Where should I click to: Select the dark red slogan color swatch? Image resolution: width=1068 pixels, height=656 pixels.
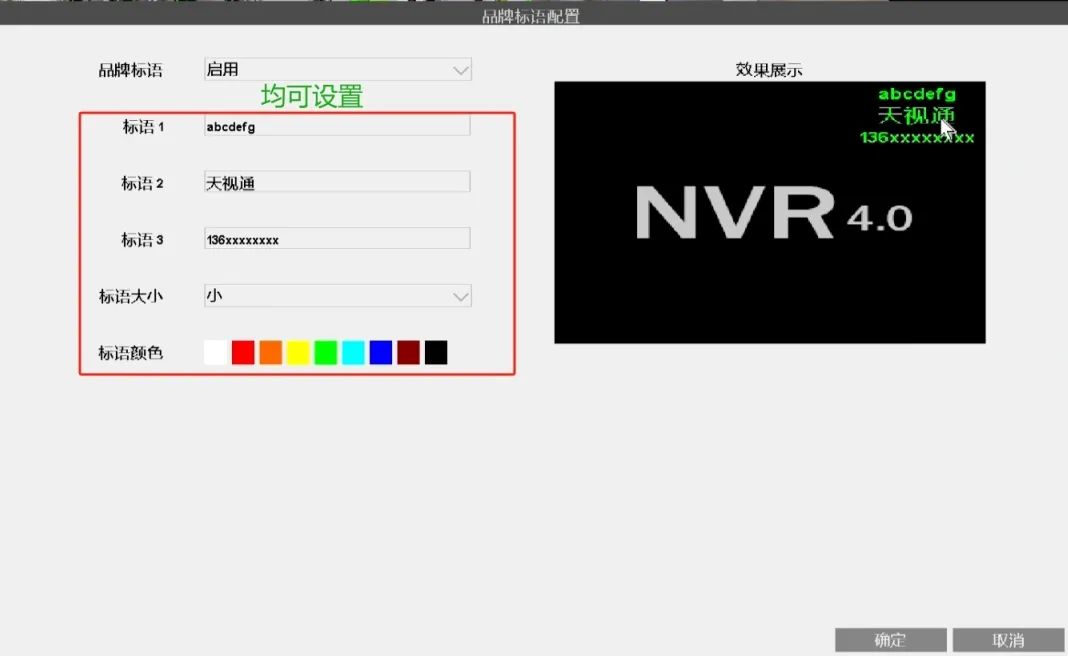tap(409, 352)
